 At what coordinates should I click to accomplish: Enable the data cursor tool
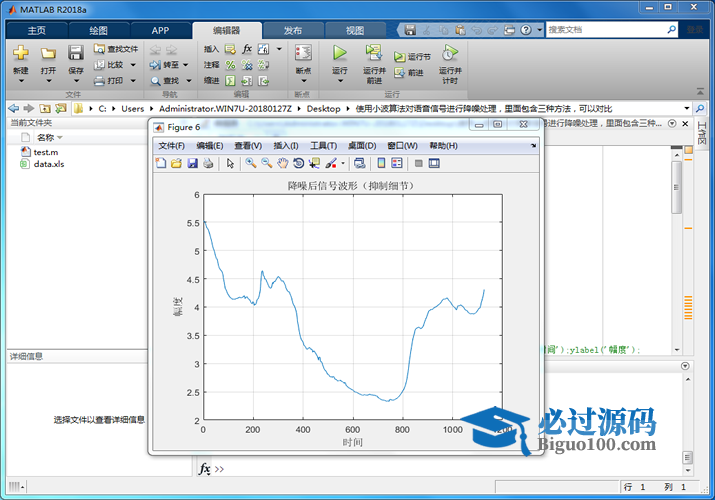[x=314, y=163]
